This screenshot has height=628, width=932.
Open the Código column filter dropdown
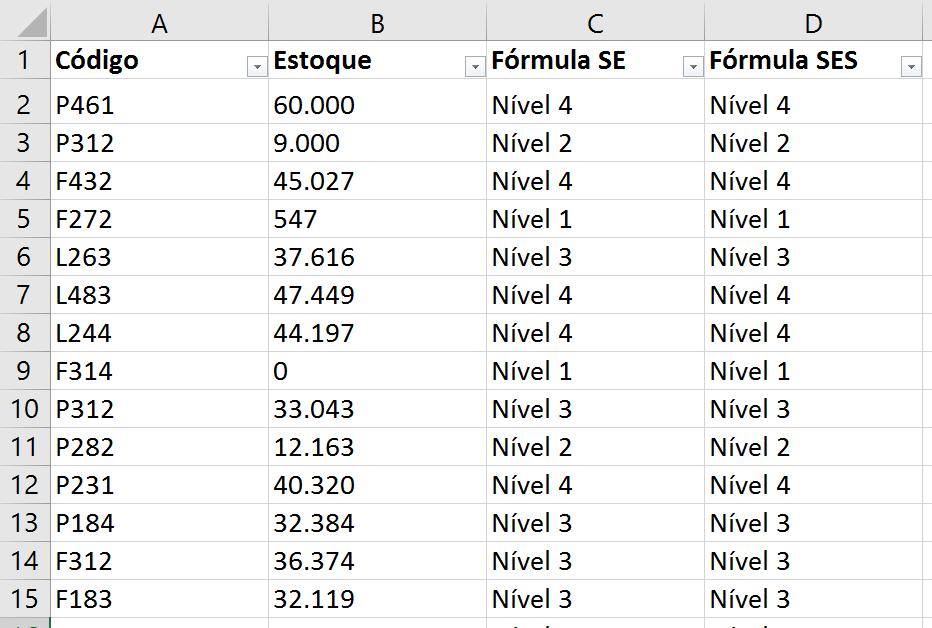(x=257, y=67)
